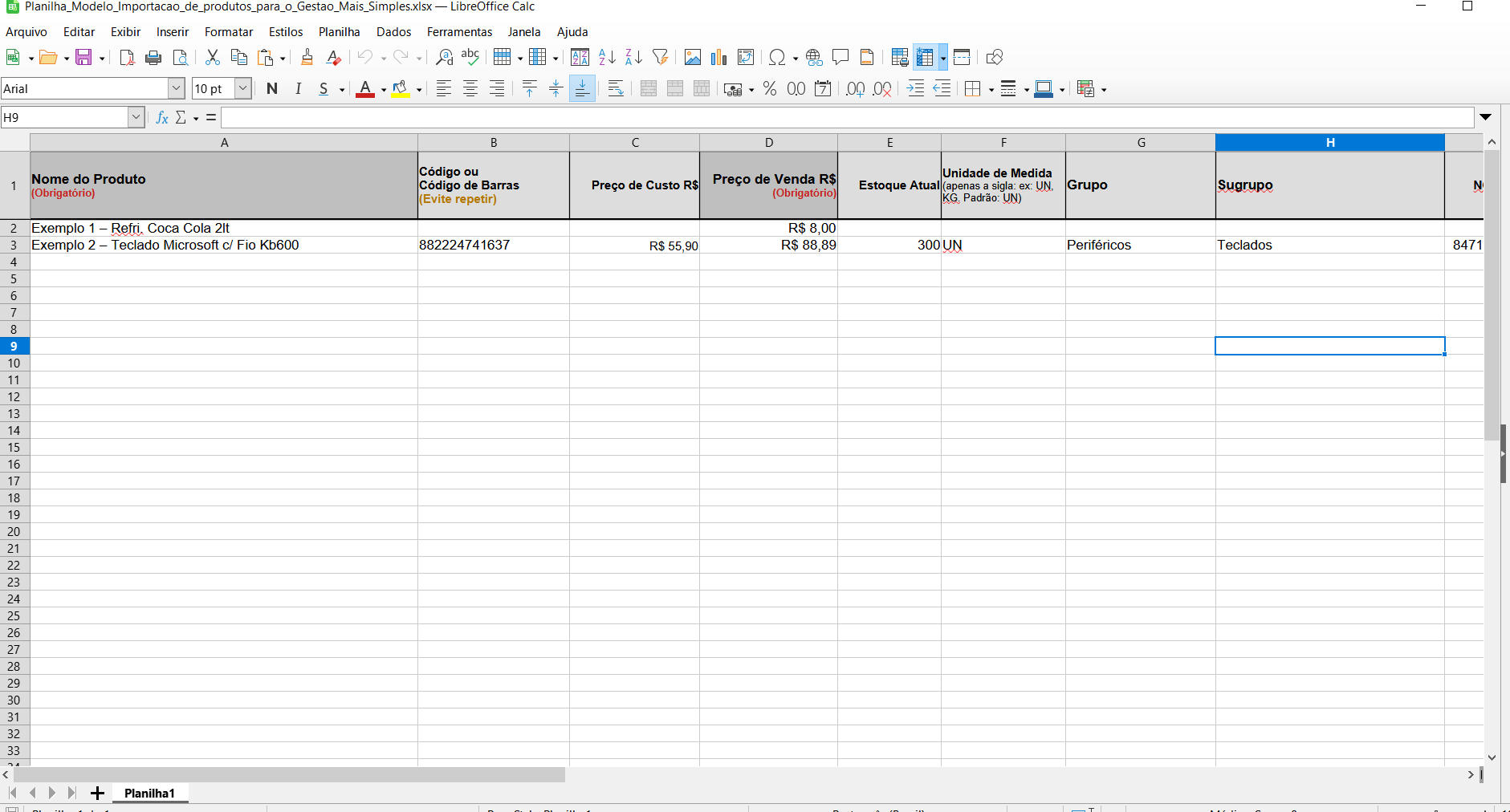Select the Planilha1 sheet tab
This screenshot has width=1510, height=812.
(x=149, y=793)
